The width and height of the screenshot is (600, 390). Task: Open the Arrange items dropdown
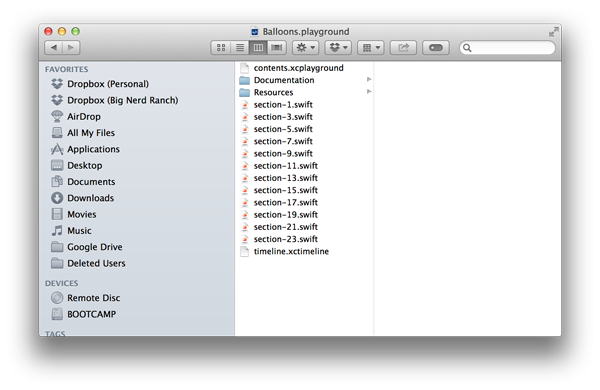click(370, 47)
